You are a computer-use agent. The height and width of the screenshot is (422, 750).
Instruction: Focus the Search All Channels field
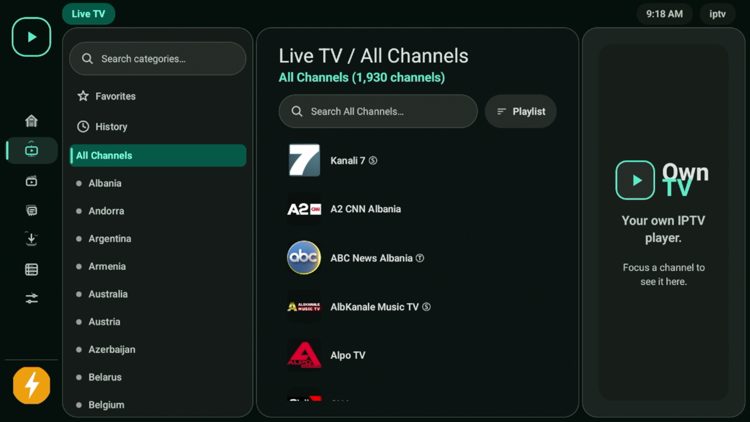tap(378, 111)
